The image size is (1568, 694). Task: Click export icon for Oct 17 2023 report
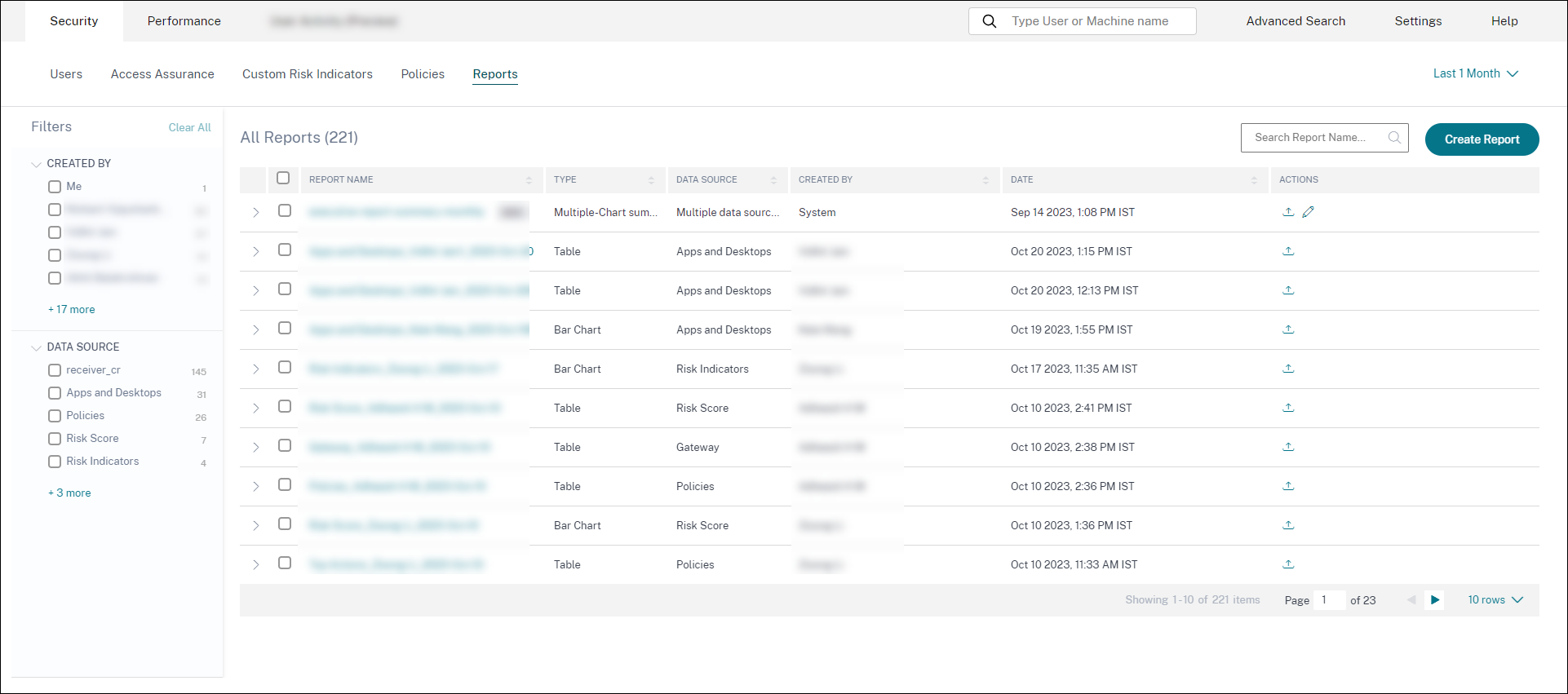(x=1288, y=369)
